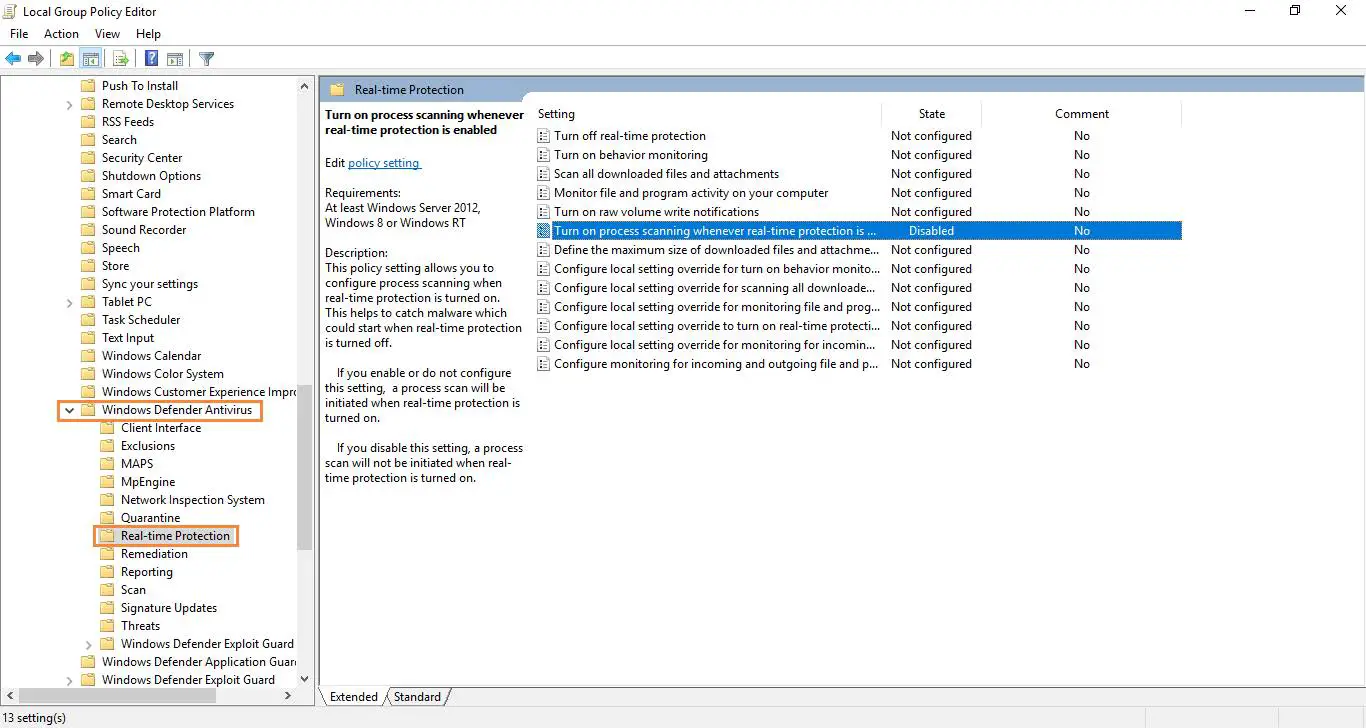Viewport: 1366px width, 728px height.
Task: Click the tree pane scroll-left arrow
Action: [10, 696]
